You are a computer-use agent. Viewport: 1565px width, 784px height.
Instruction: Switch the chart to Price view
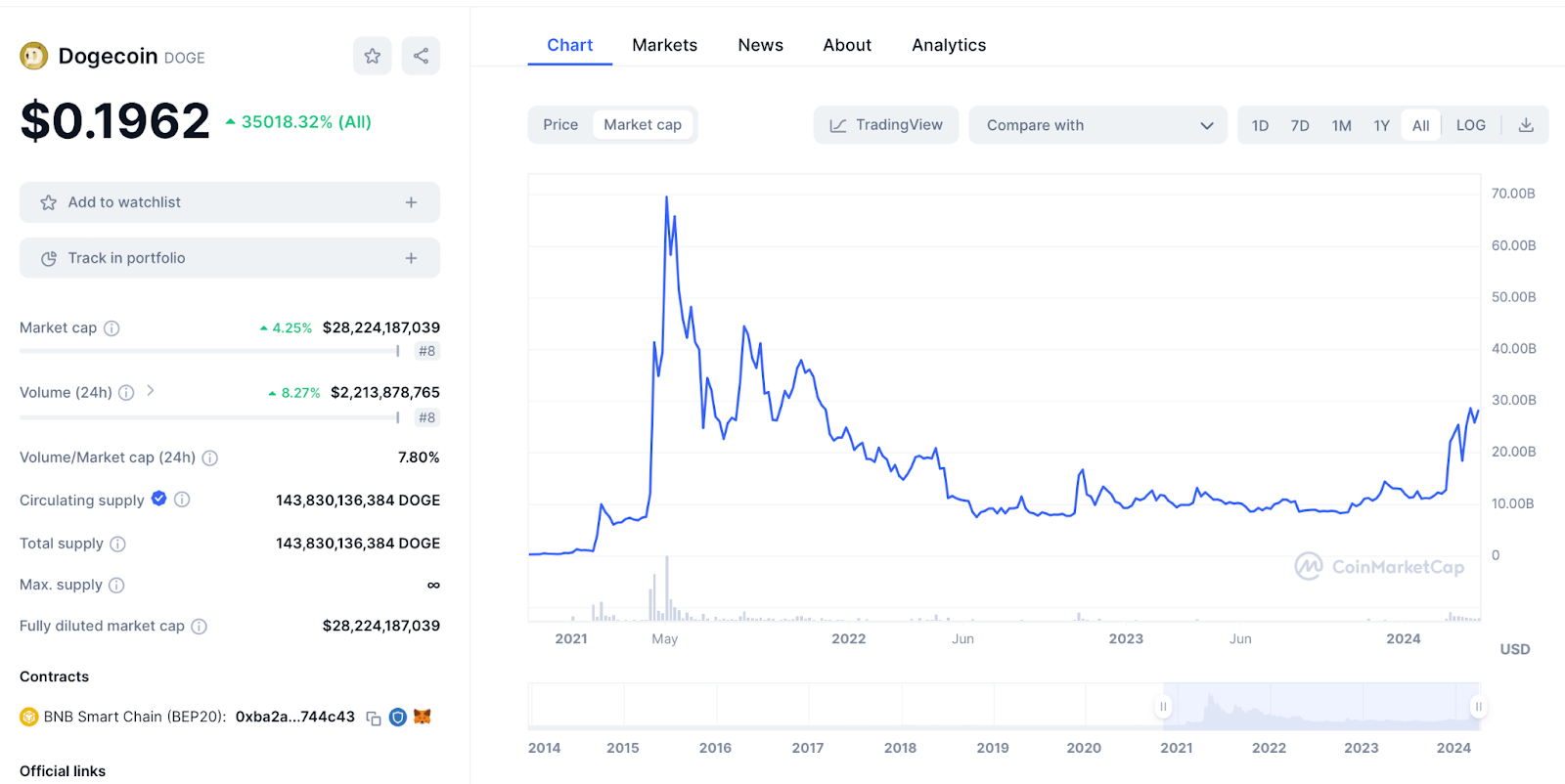[x=560, y=124]
